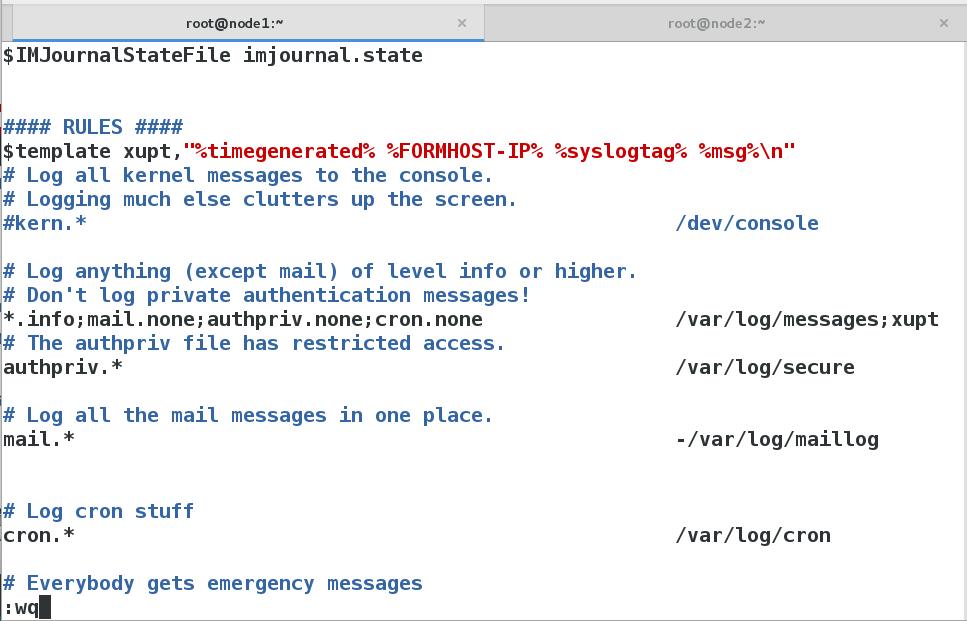Click the /dev/console path

(747, 223)
